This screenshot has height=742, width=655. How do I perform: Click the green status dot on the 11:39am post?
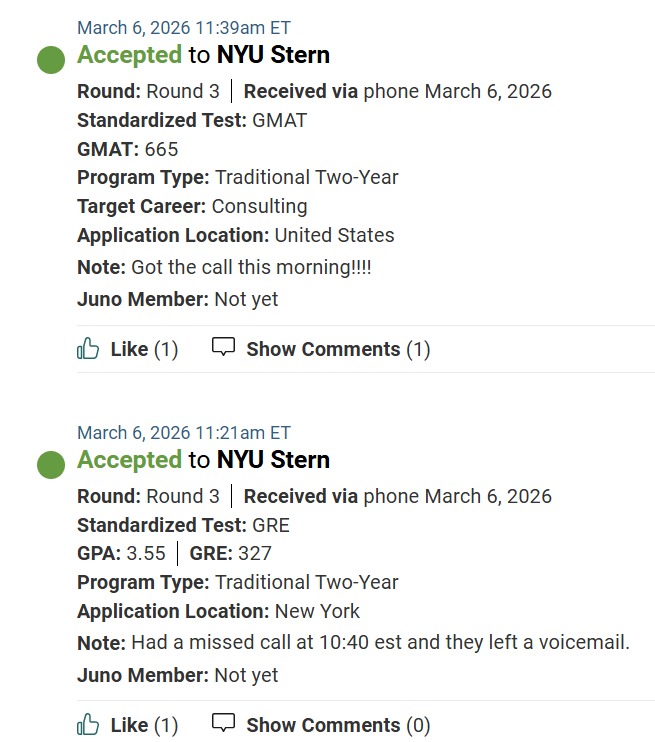tap(51, 59)
